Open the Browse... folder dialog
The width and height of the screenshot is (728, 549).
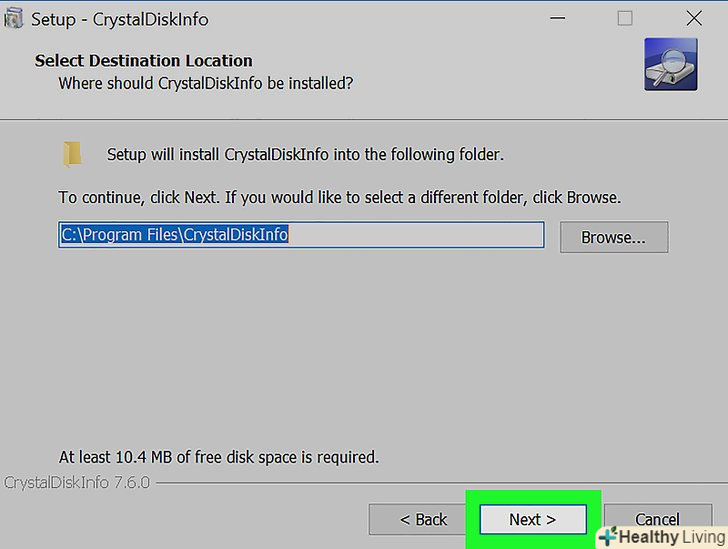(x=613, y=237)
